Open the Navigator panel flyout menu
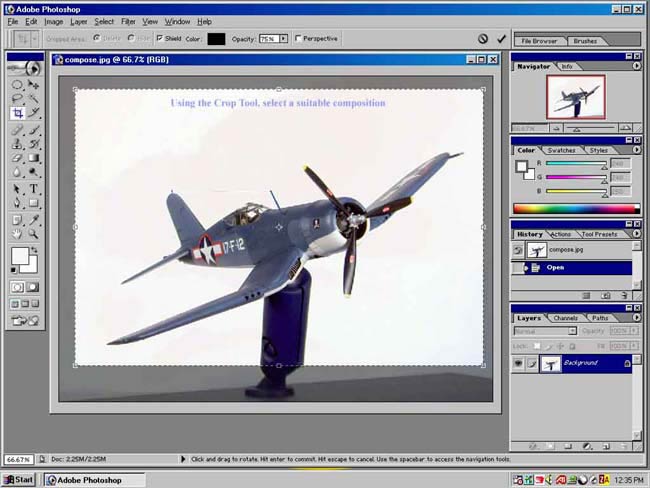The image size is (650, 488). point(636,66)
